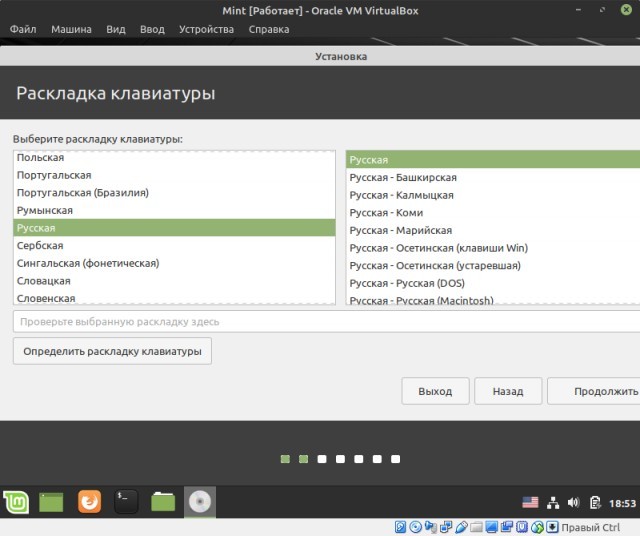Click the Продолжить button
The image size is (640, 536).
tap(594, 391)
